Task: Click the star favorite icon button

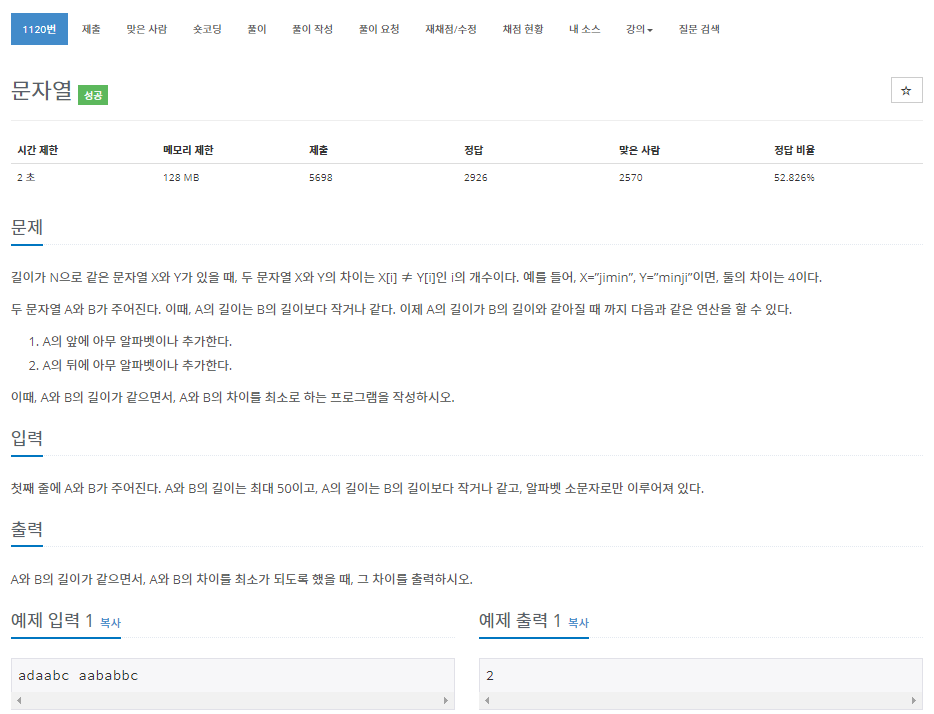Action: tap(906, 91)
